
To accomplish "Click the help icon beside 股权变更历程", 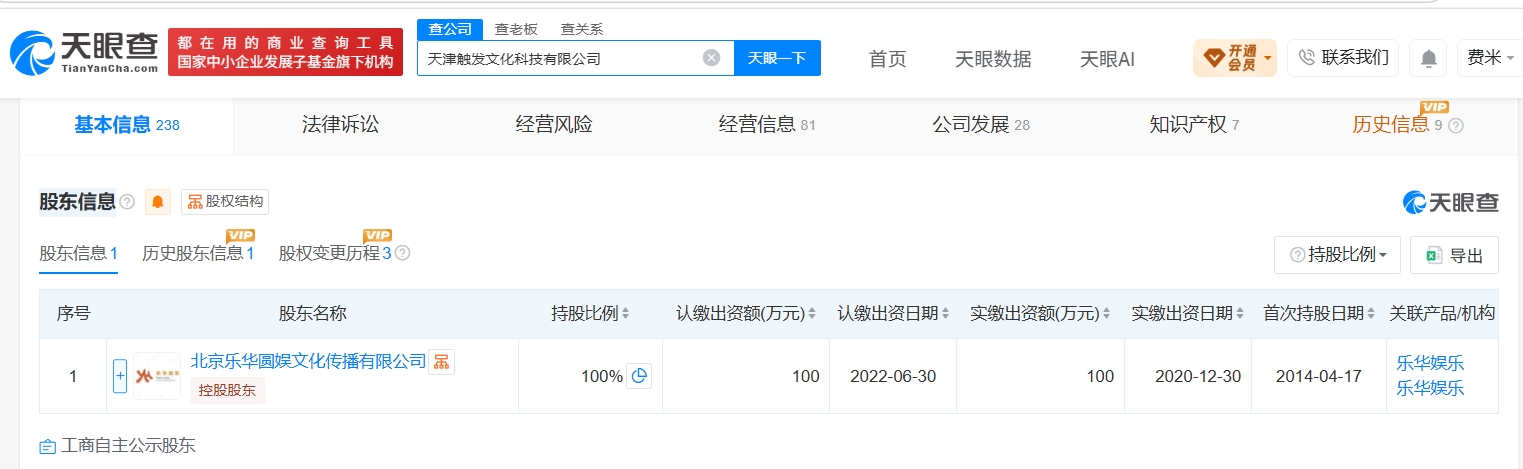I will [402, 253].
